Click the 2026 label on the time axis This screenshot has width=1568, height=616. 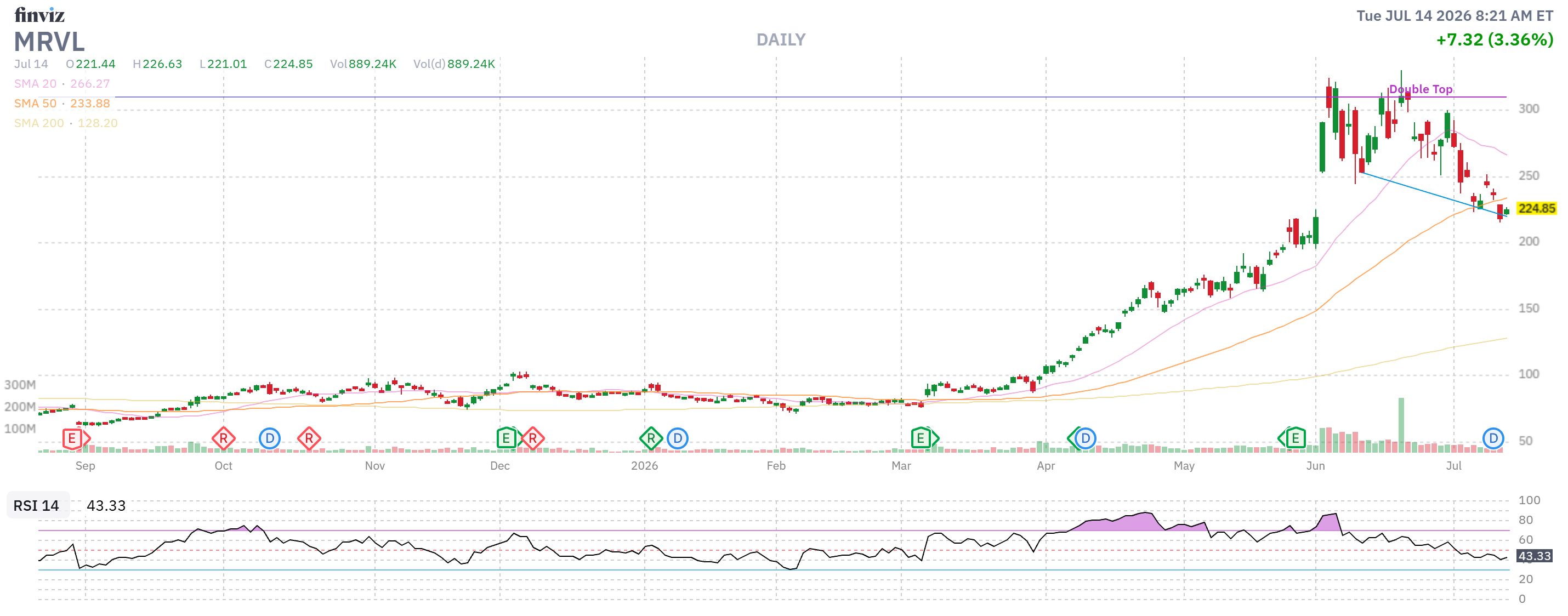click(x=645, y=466)
